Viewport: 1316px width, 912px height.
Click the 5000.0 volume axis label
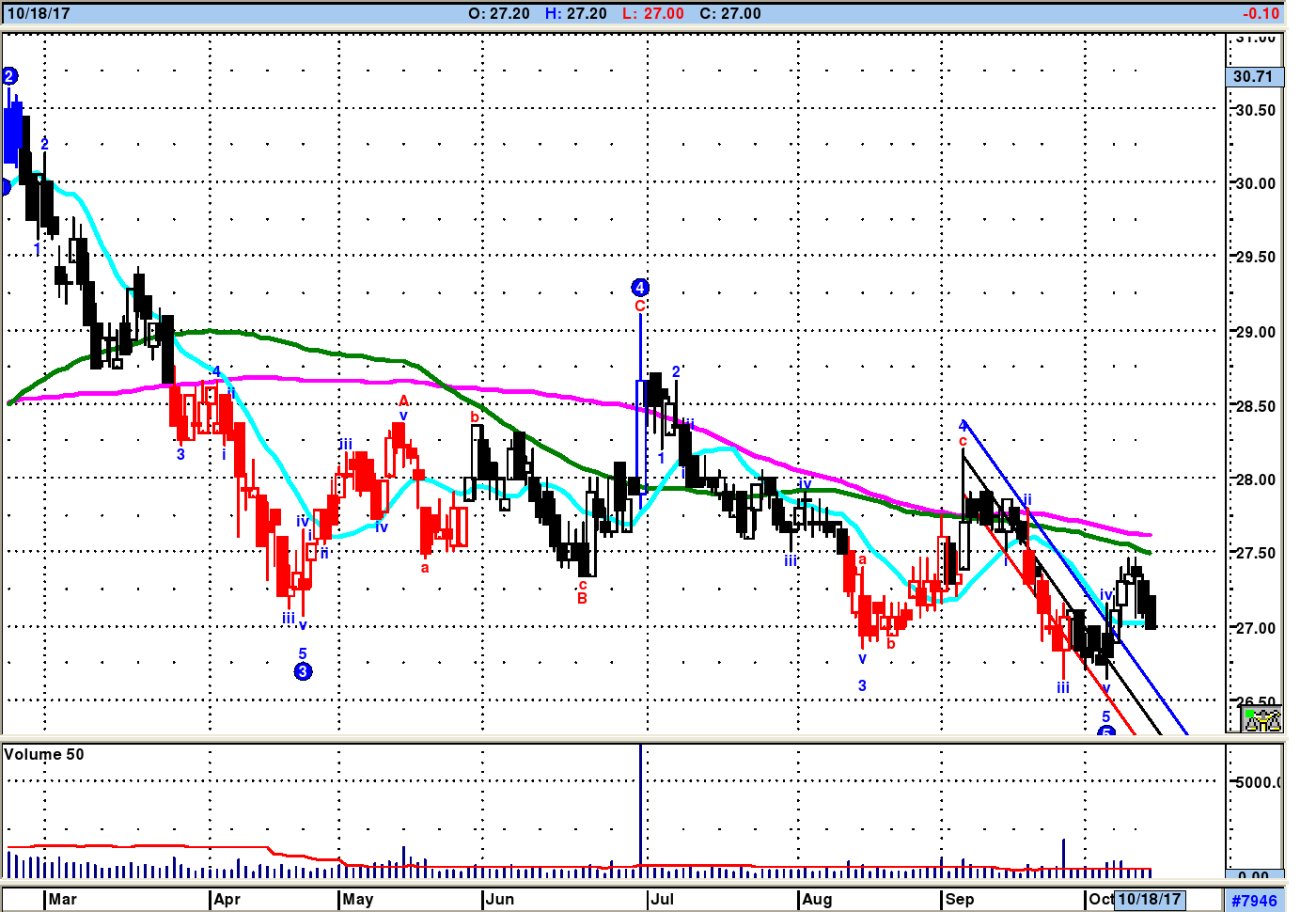(x=1258, y=782)
